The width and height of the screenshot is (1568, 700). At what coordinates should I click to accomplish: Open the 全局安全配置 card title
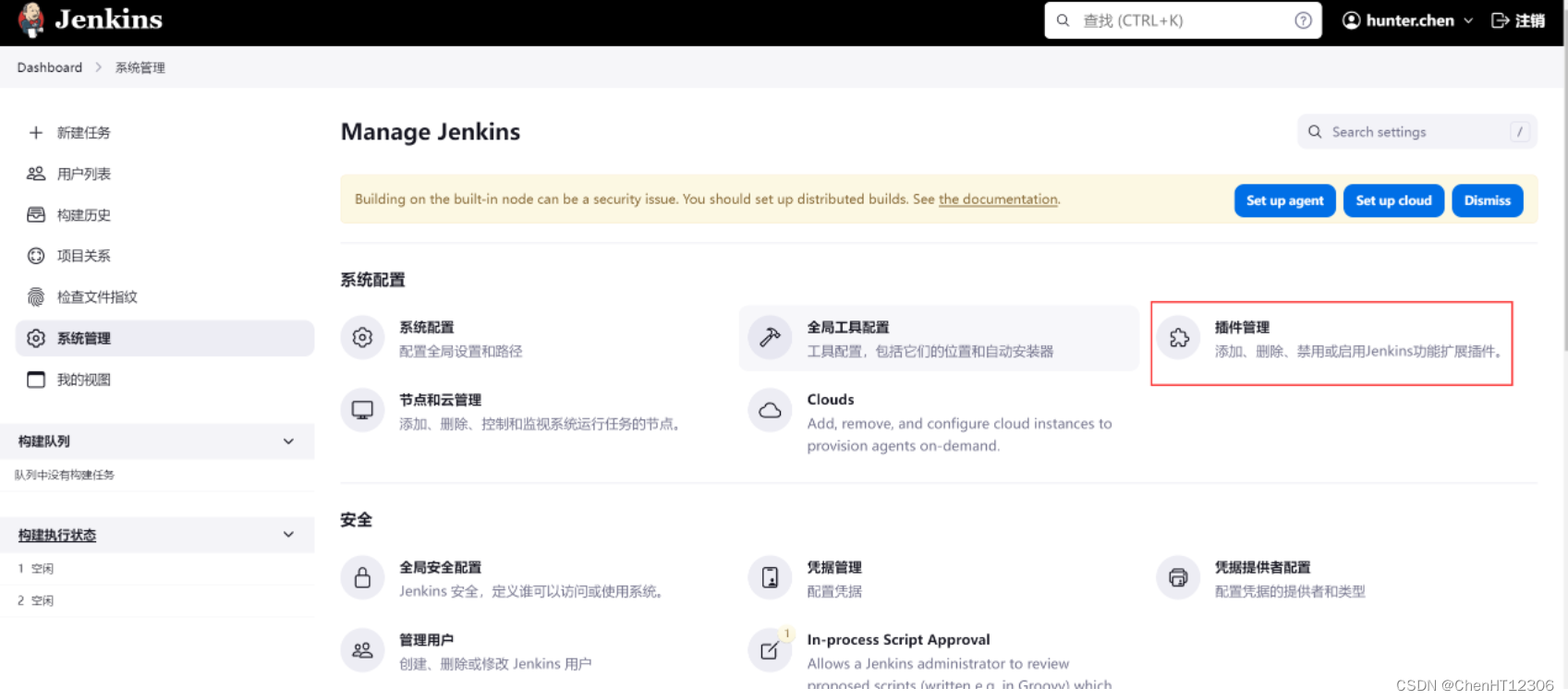pos(441,568)
